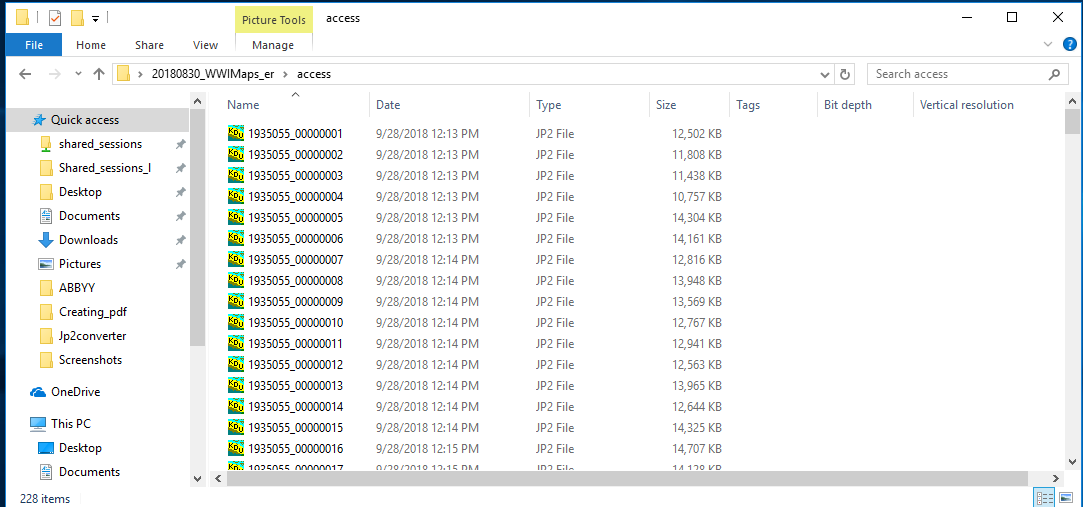This screenshot has width=1083, height=507.
Task: Click the 20180830_WWIMaps_er breadcrumb
Action: pyautogui.click(x=212, y=74)
